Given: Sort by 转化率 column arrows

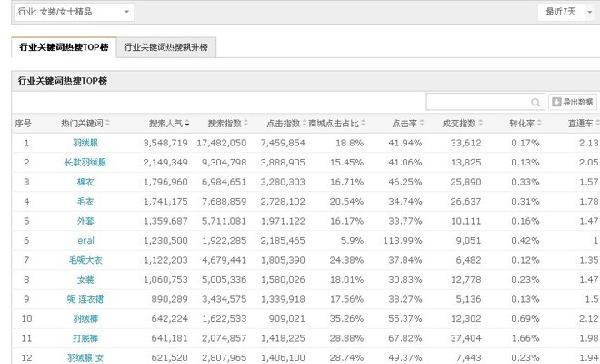Looking at the screenshot, I should [539, 123].
